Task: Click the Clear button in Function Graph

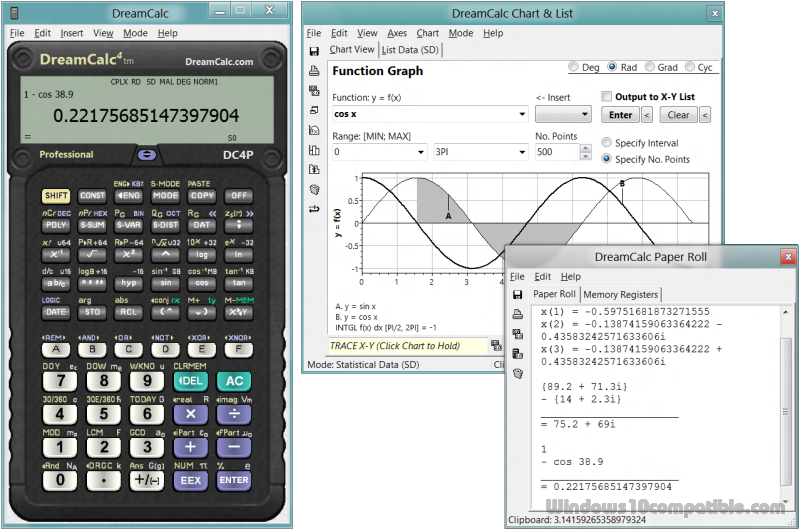Action: click(679, 115)
